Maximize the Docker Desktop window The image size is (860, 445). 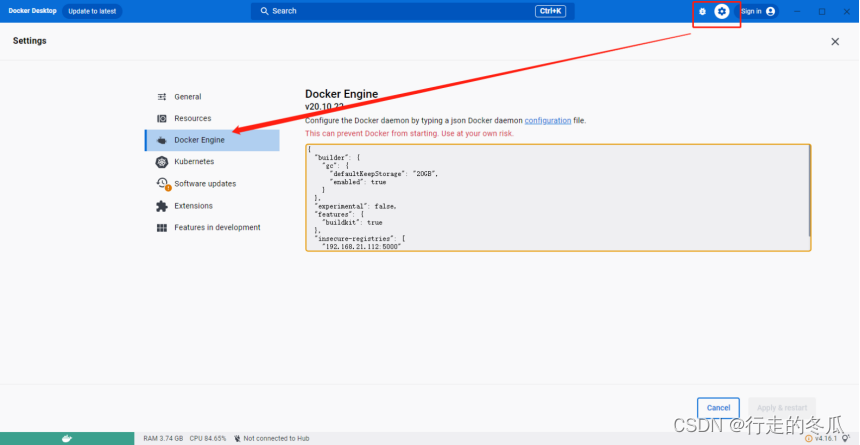[x=822, y=12]
